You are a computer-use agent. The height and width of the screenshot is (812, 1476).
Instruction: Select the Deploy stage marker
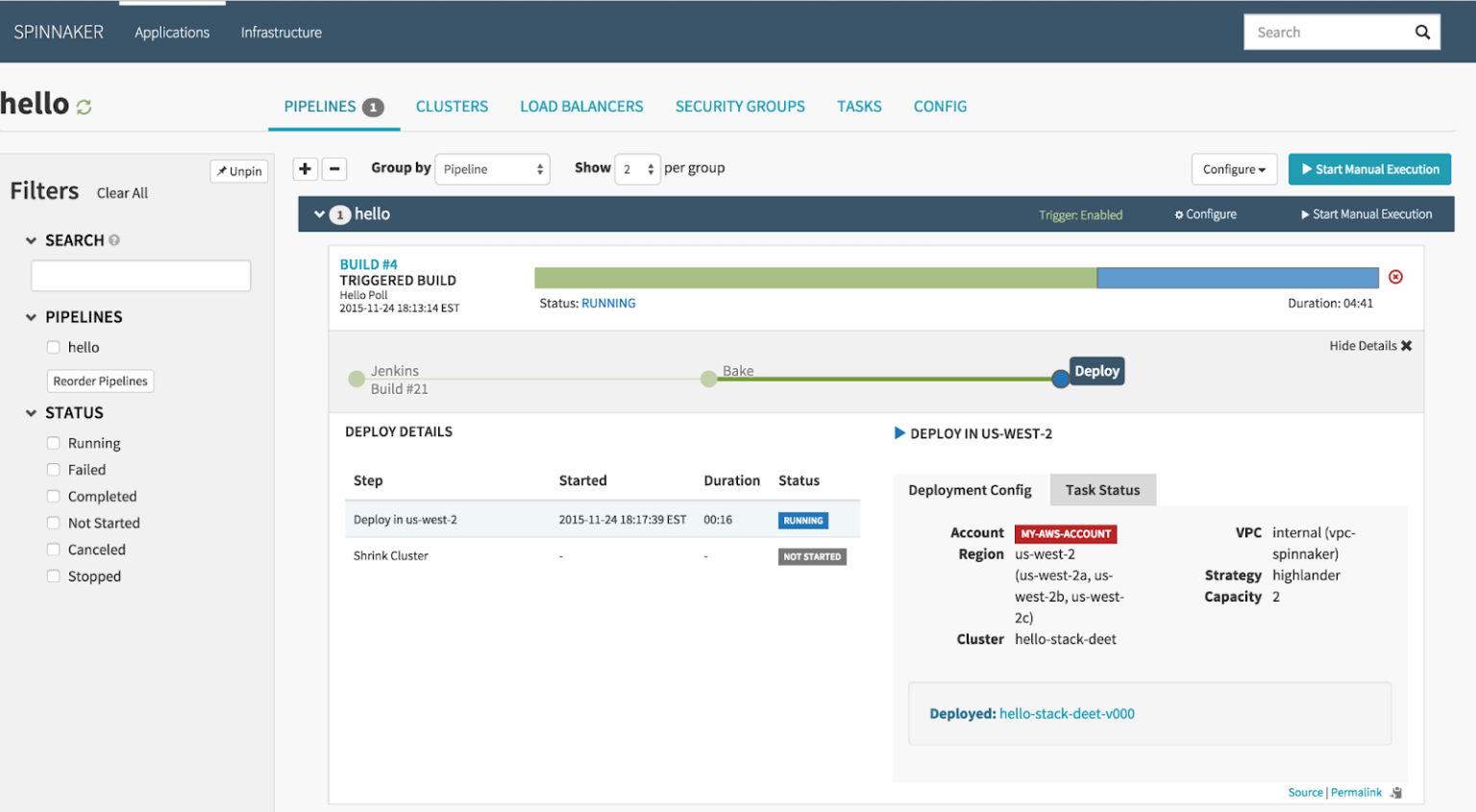click(1060, 379)
